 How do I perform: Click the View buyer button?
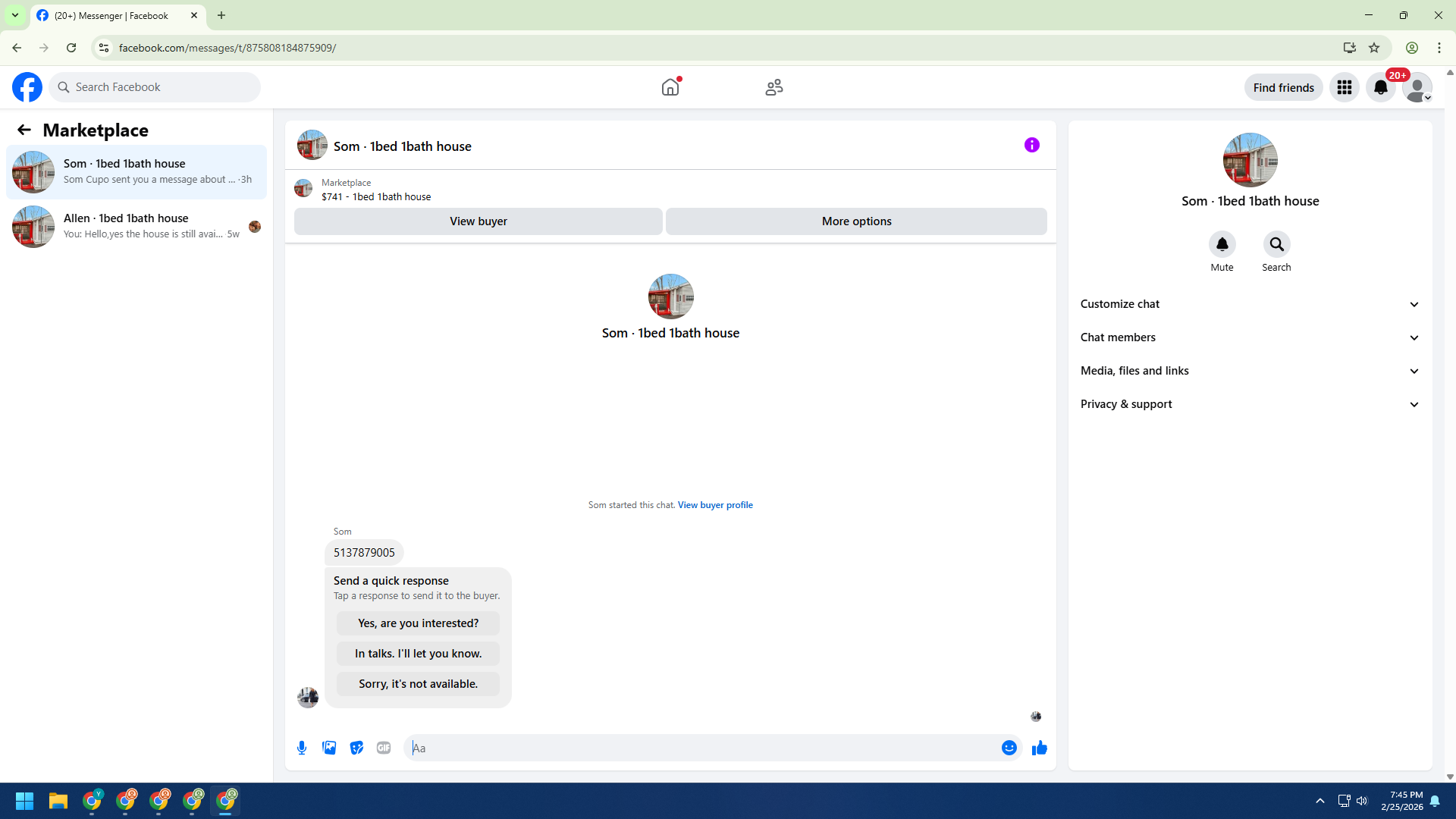point(478,221)
